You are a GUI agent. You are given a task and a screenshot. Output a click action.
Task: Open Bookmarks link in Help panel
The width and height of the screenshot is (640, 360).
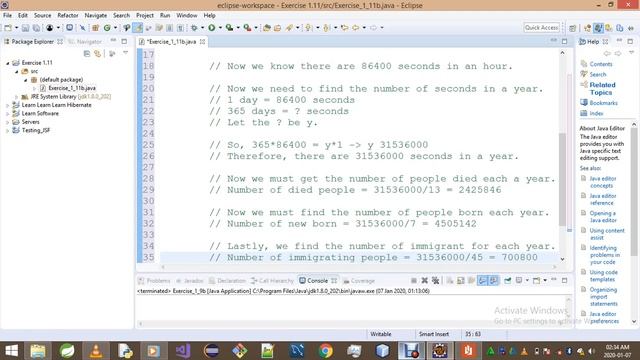pos(603,103)
